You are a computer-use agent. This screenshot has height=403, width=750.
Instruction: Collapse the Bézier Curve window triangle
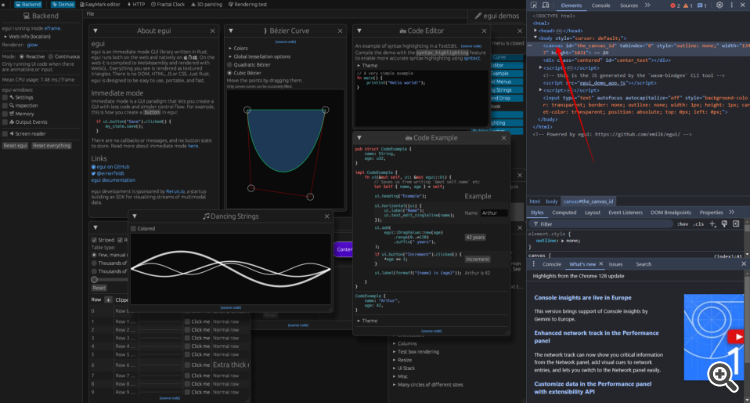[232, 32]
